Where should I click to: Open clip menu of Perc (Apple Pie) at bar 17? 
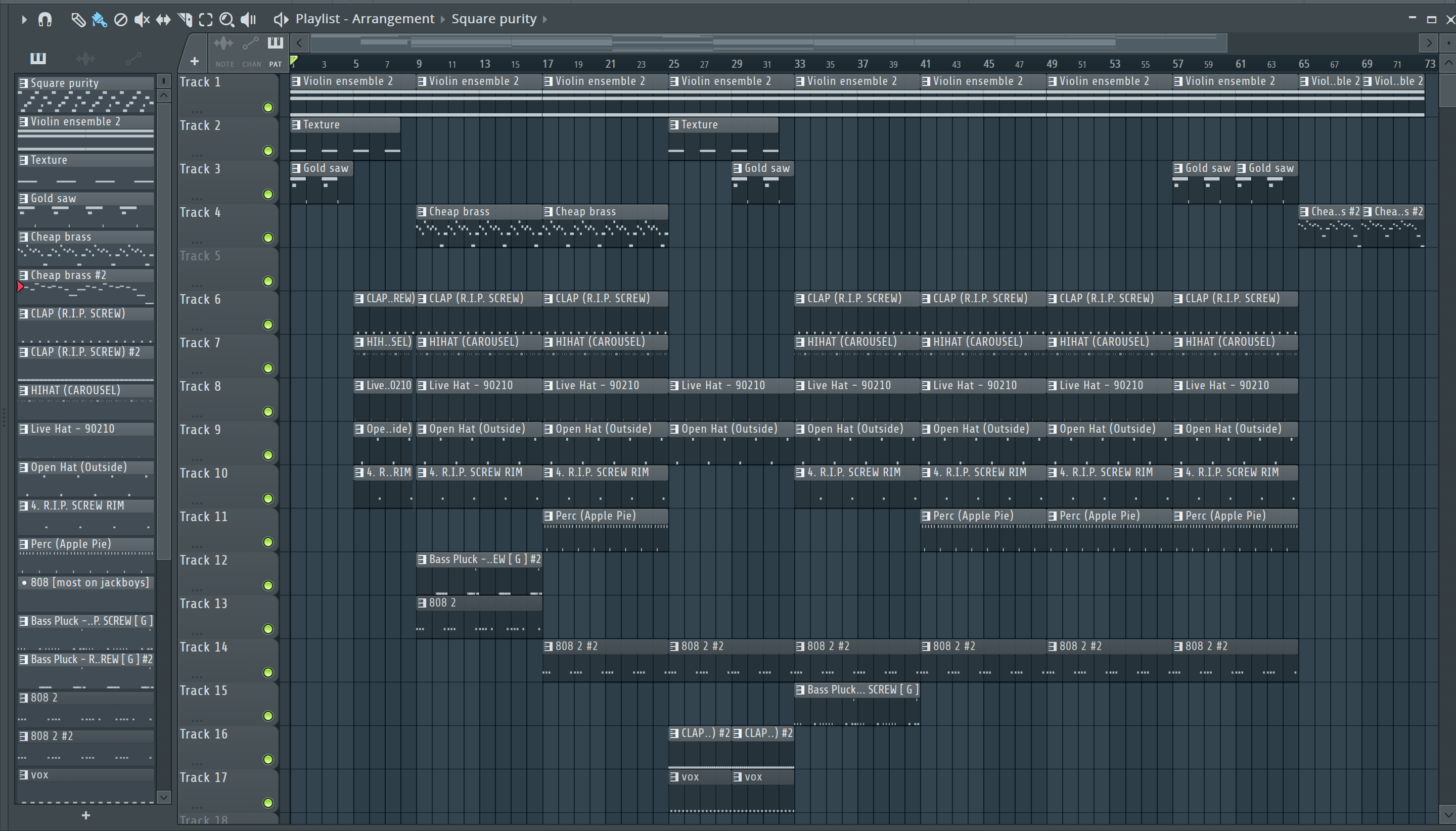pos(548,517)
